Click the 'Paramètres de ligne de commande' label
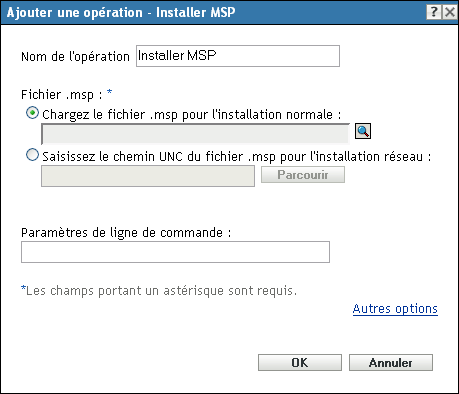Viewport: 459px width, 394px height. pos(126,233)
